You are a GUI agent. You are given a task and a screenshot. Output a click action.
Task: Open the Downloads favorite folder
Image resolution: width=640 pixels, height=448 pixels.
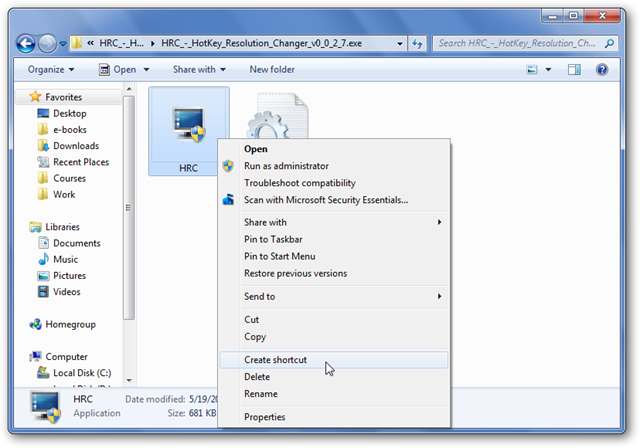click(76, 146)
